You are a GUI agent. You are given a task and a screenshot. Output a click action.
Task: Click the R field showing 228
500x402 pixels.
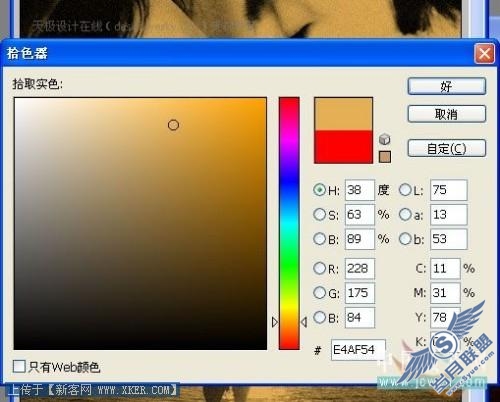coord(360,268)
